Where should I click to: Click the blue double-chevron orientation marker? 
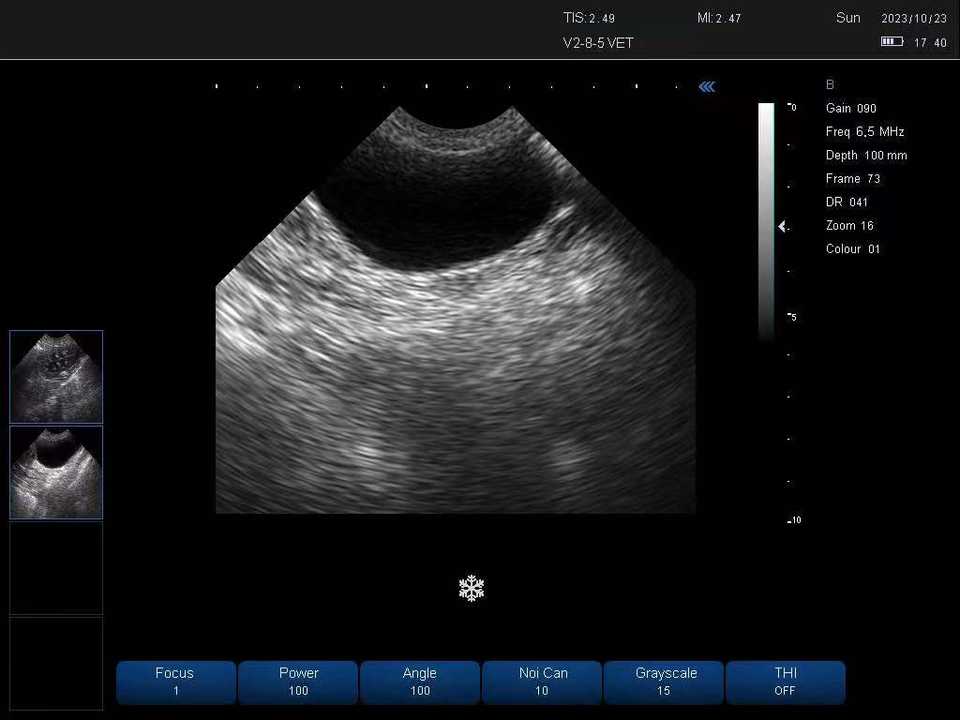[x=707, y=87]
